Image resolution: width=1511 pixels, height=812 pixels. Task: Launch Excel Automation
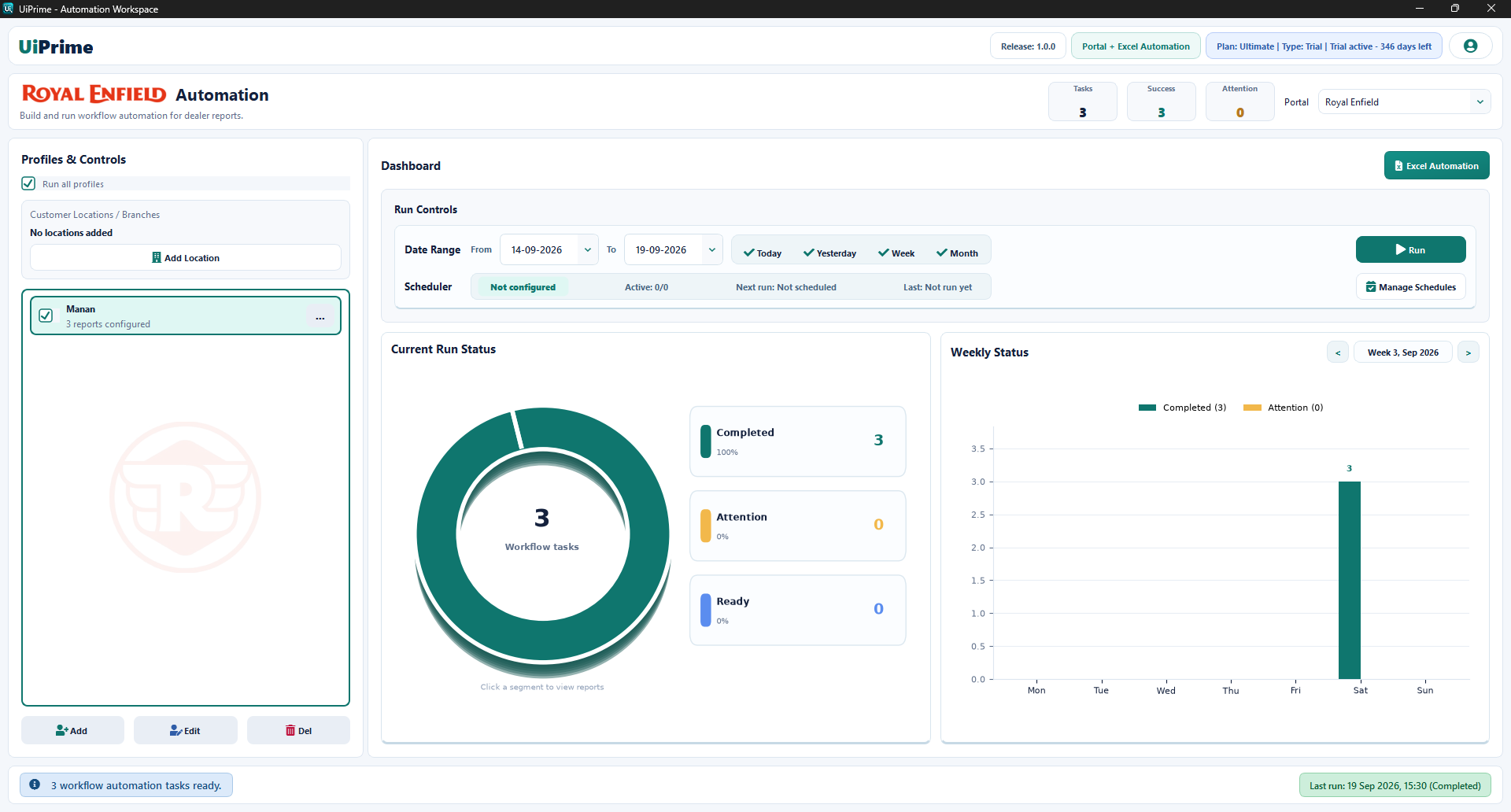(x=1436, y=166)
